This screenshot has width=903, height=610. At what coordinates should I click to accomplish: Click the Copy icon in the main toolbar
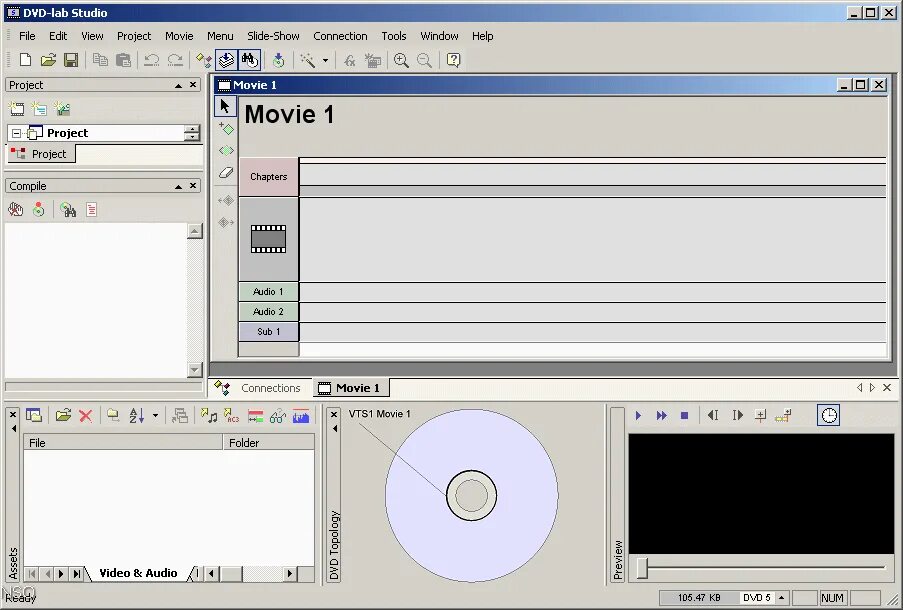pos(100,60)
